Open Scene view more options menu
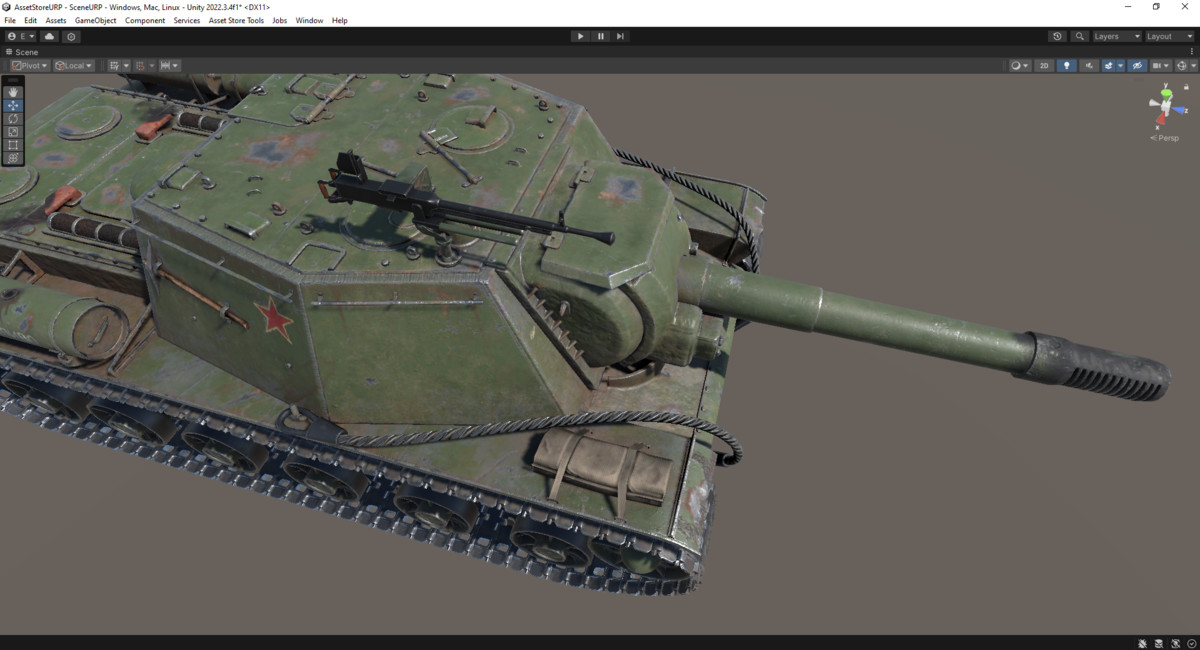1200x650 pixels. point(1192,52)
